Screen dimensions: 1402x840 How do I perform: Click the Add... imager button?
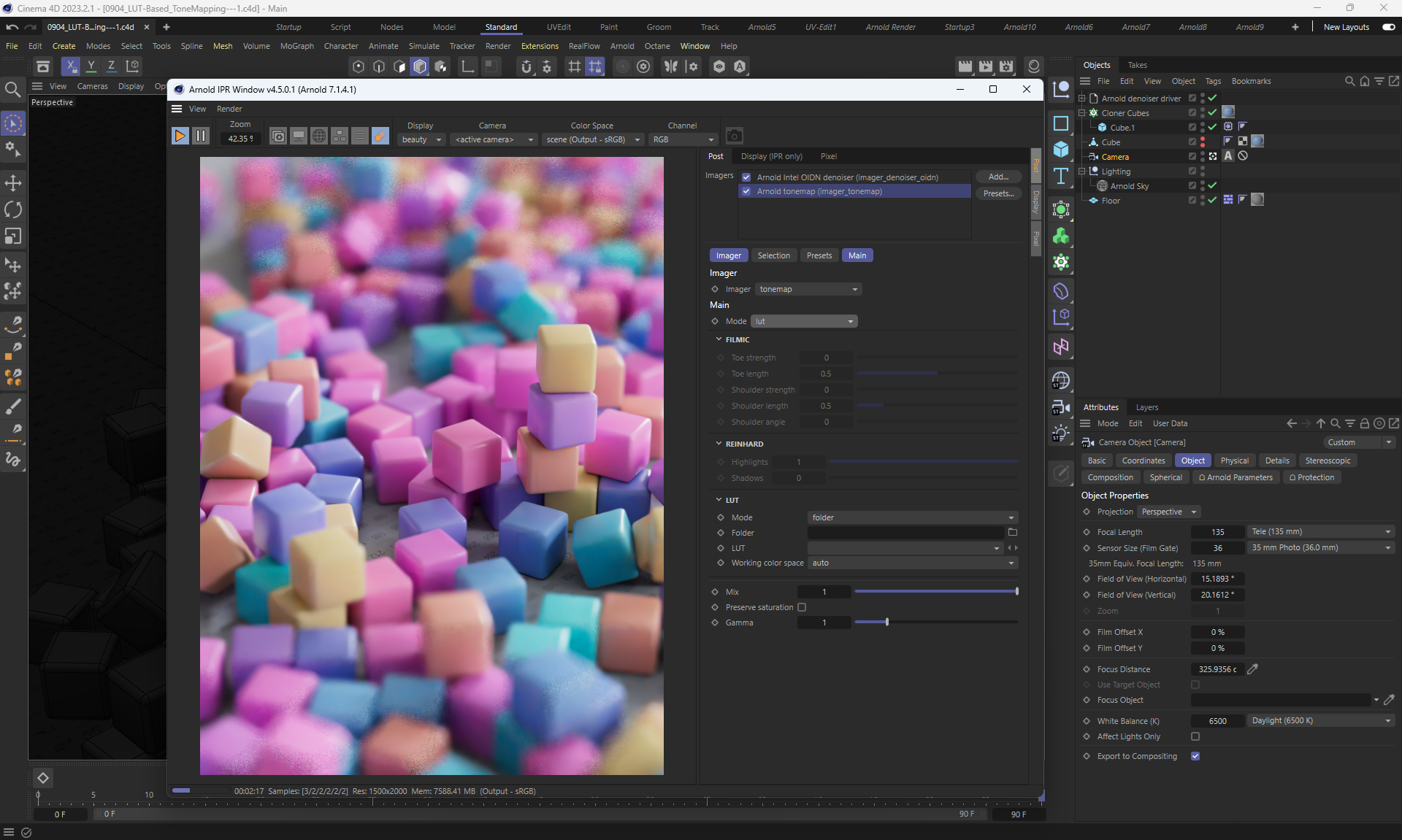pos(997,177)
